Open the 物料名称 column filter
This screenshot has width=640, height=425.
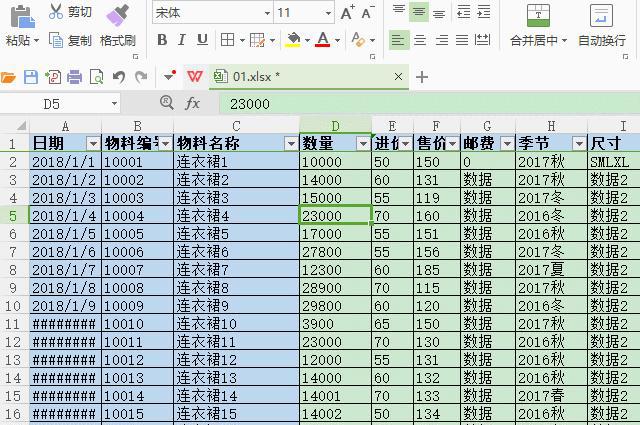(291, 144)
